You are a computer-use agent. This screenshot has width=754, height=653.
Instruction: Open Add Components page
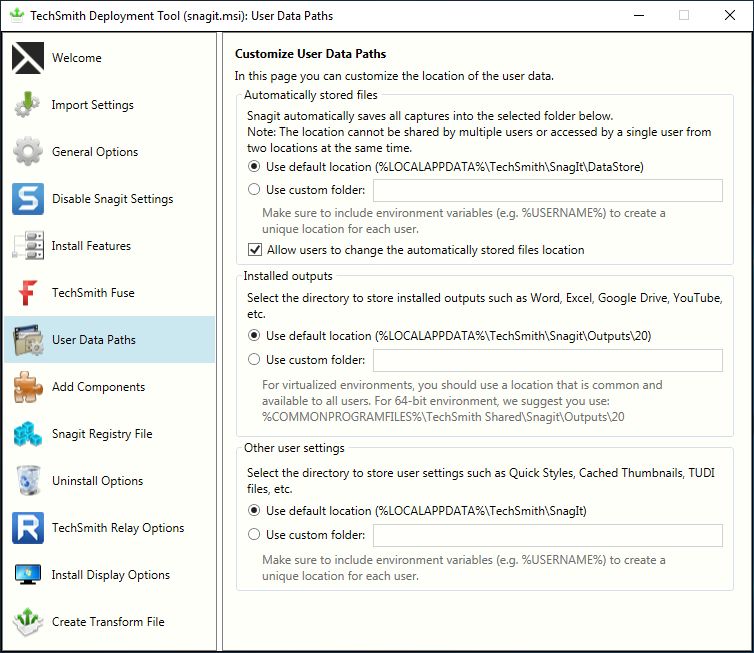(110, 387)
